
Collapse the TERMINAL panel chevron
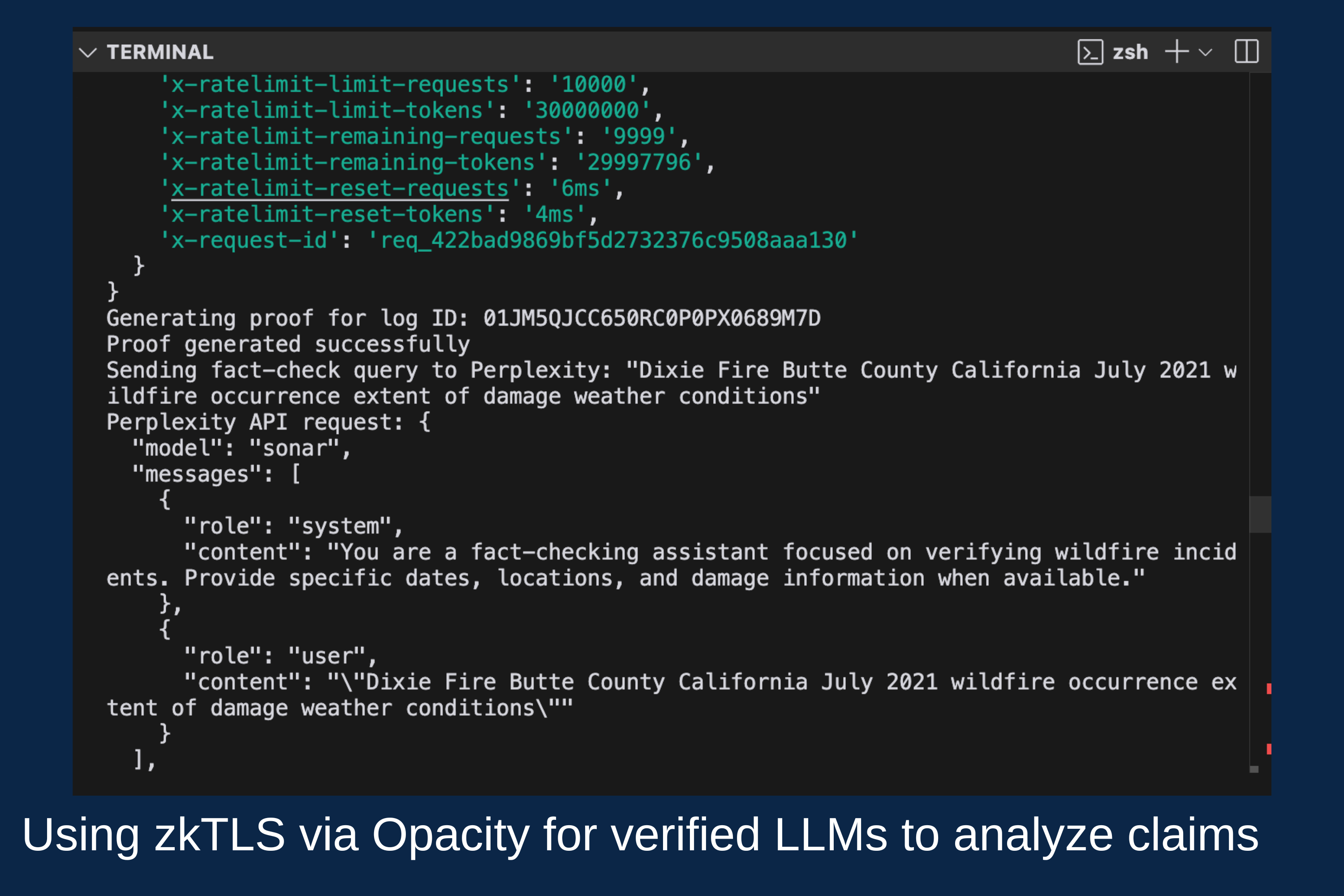click(x=87, y=52)
